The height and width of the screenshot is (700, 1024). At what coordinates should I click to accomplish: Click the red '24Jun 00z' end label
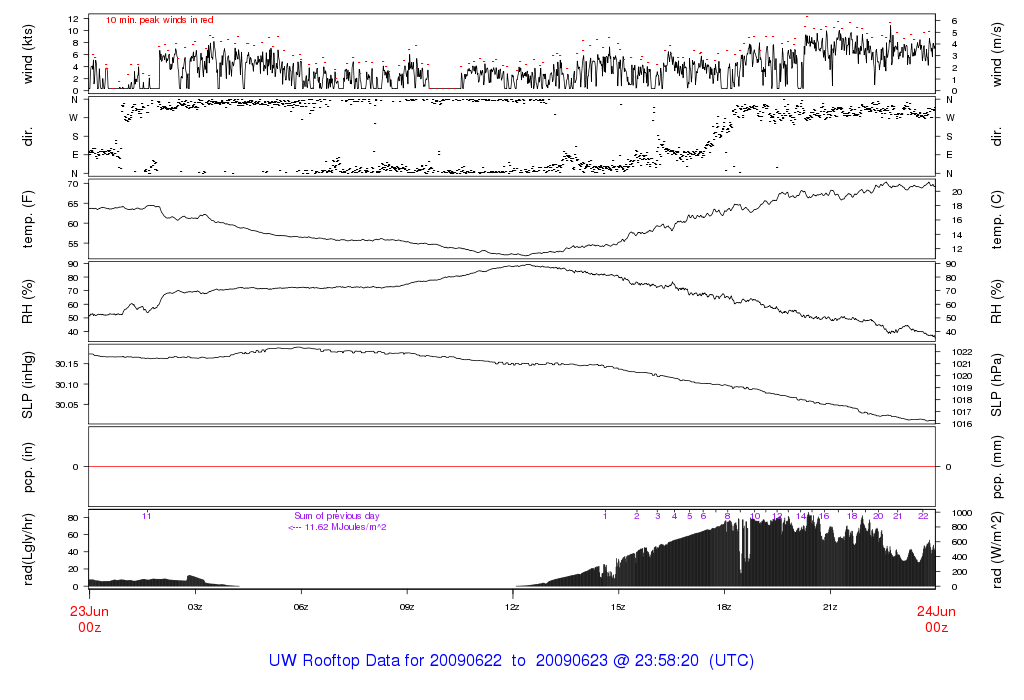(935, 619)
